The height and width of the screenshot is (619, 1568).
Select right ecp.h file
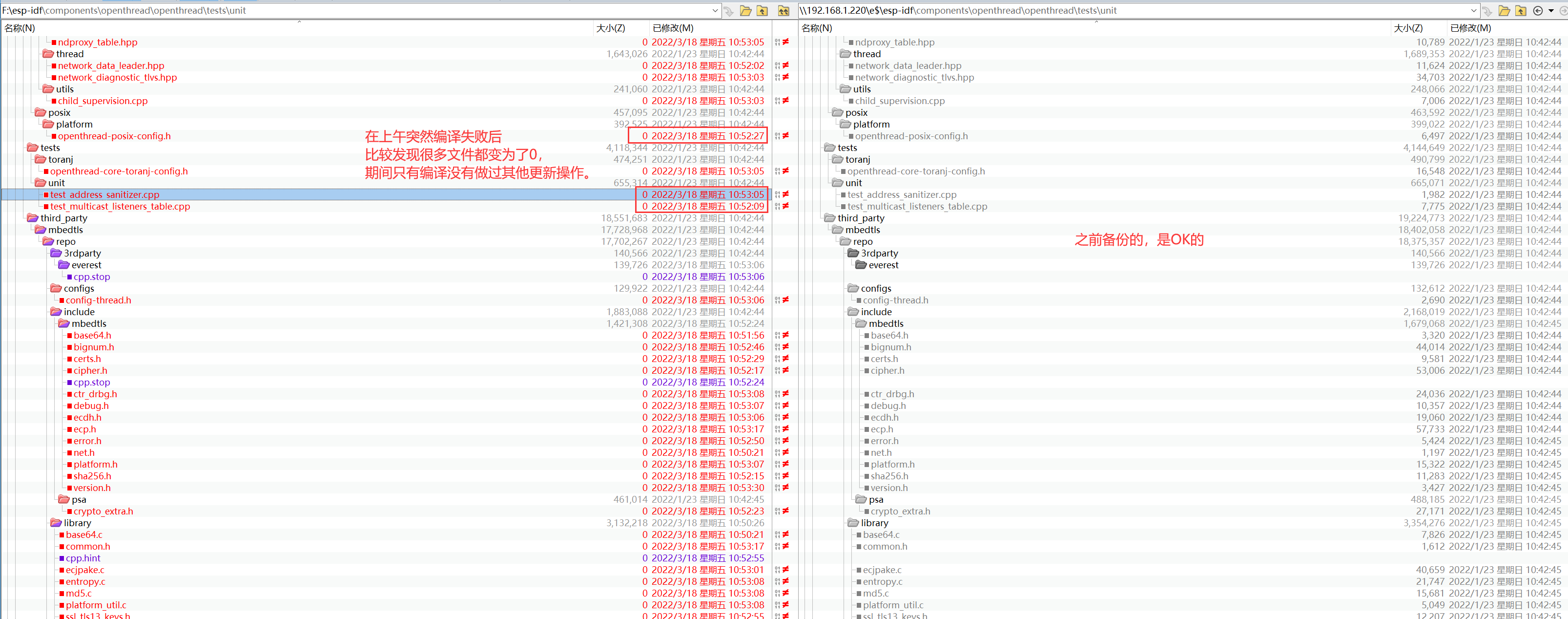[x=882, y=429]
